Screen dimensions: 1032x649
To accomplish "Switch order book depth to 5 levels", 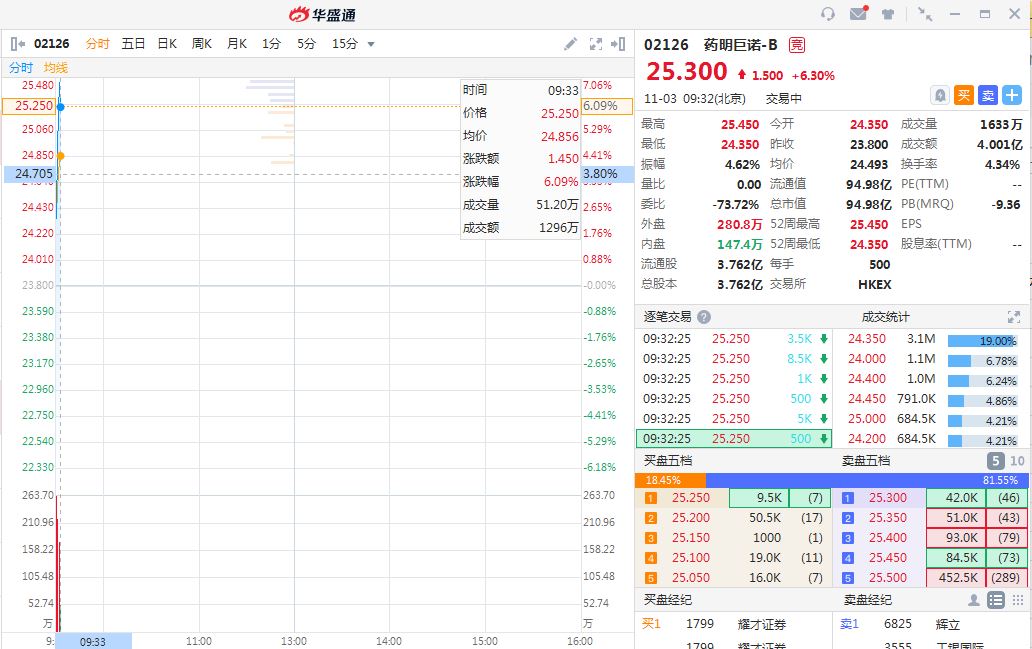I will [x=995, y=461].
